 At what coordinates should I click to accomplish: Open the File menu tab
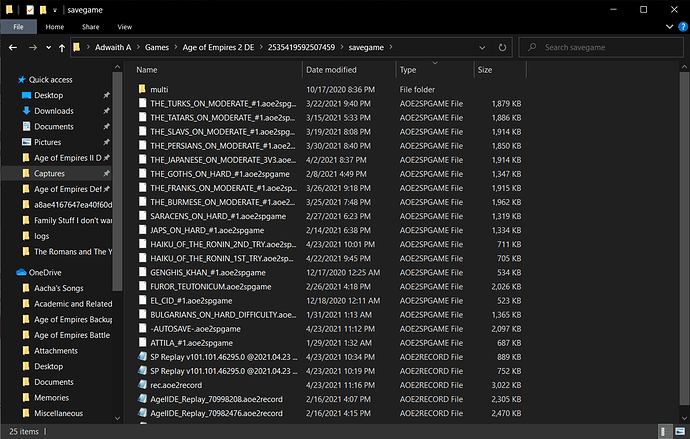pyautogui.click(x=18, y=27)
